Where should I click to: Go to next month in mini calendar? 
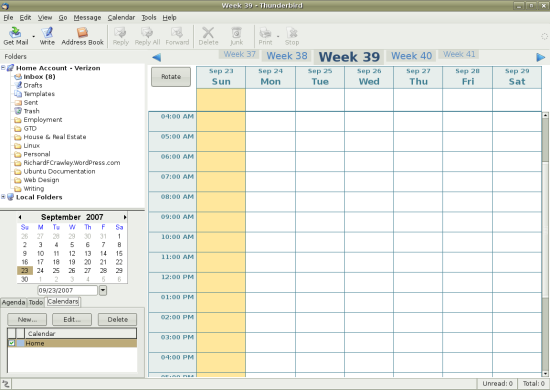coord(125,217)
